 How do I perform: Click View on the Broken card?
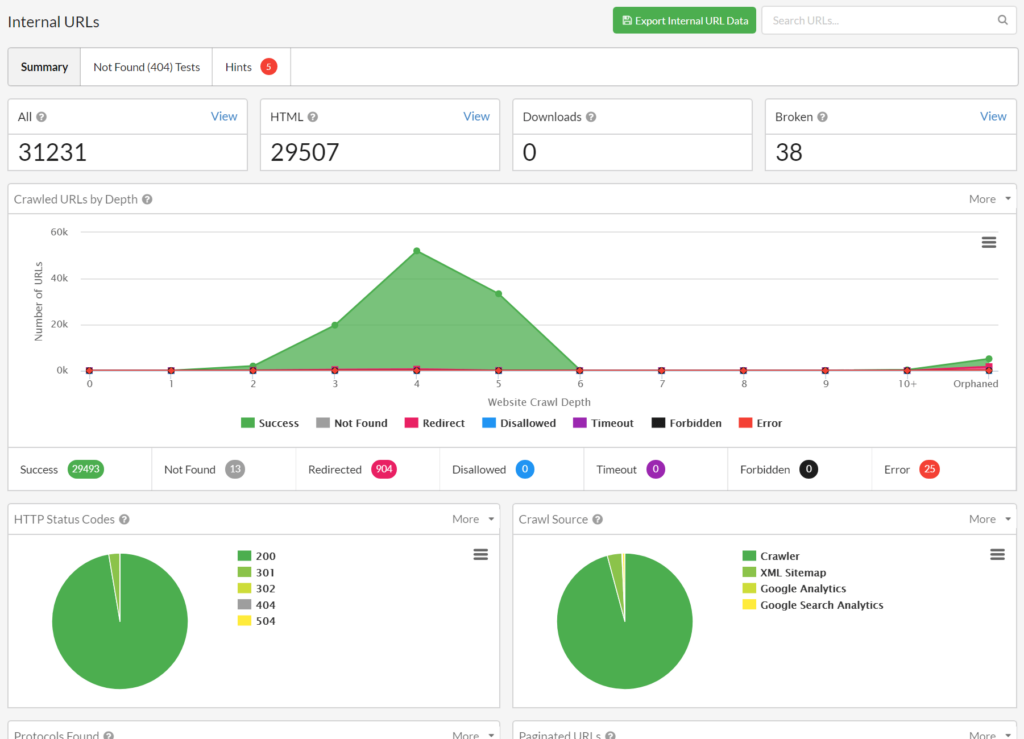click(993, 116)
